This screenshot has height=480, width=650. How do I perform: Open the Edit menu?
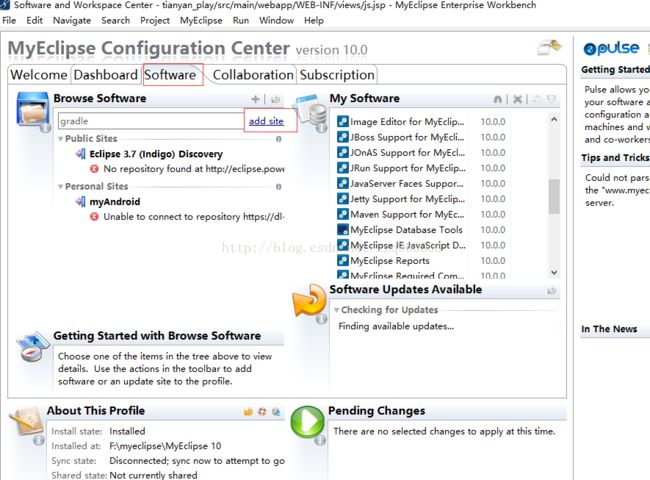point(34,20)
